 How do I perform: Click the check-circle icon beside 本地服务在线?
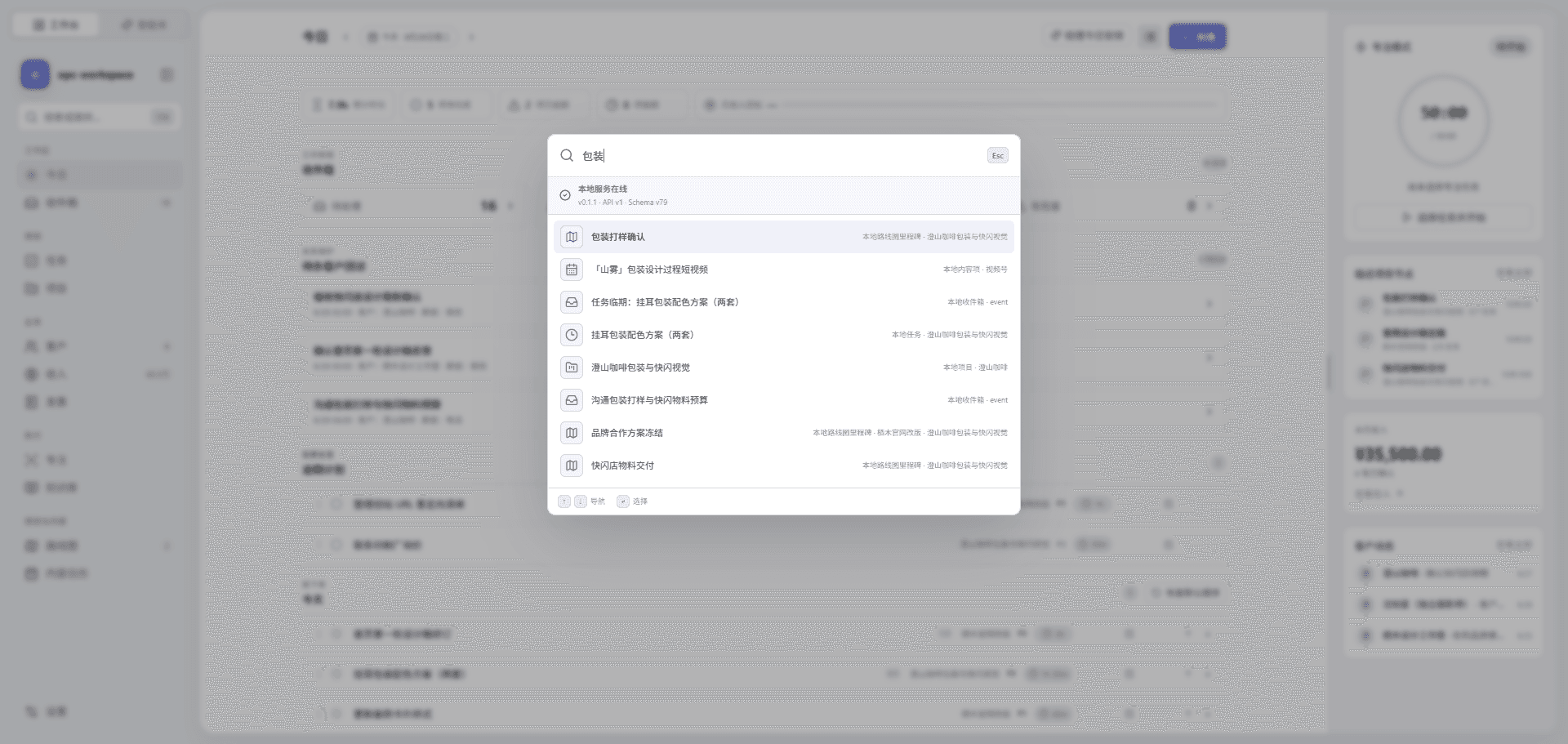click(565, 195)
